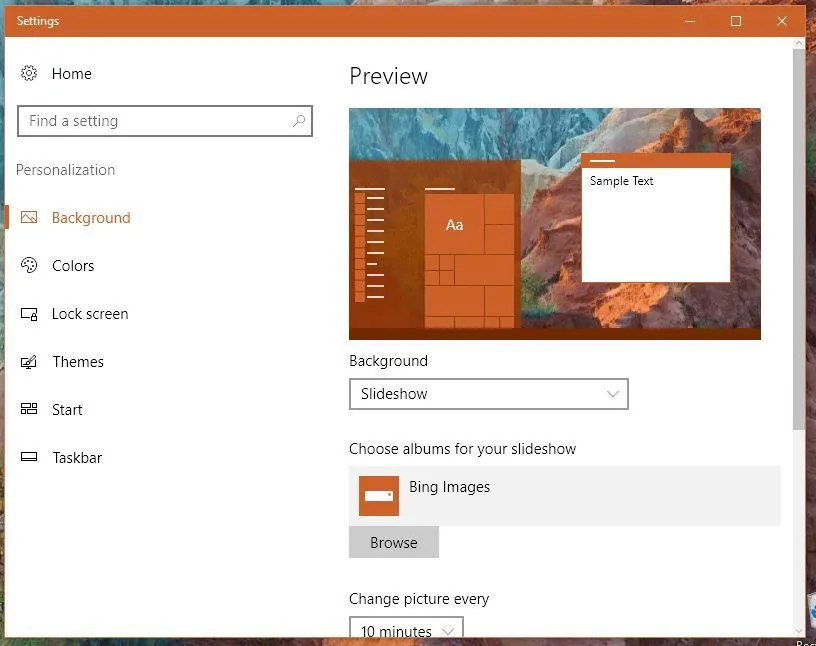Viewport: 816px width, 646px height.
Task: Click the search magnifier icon
Action: coord(299,121)
